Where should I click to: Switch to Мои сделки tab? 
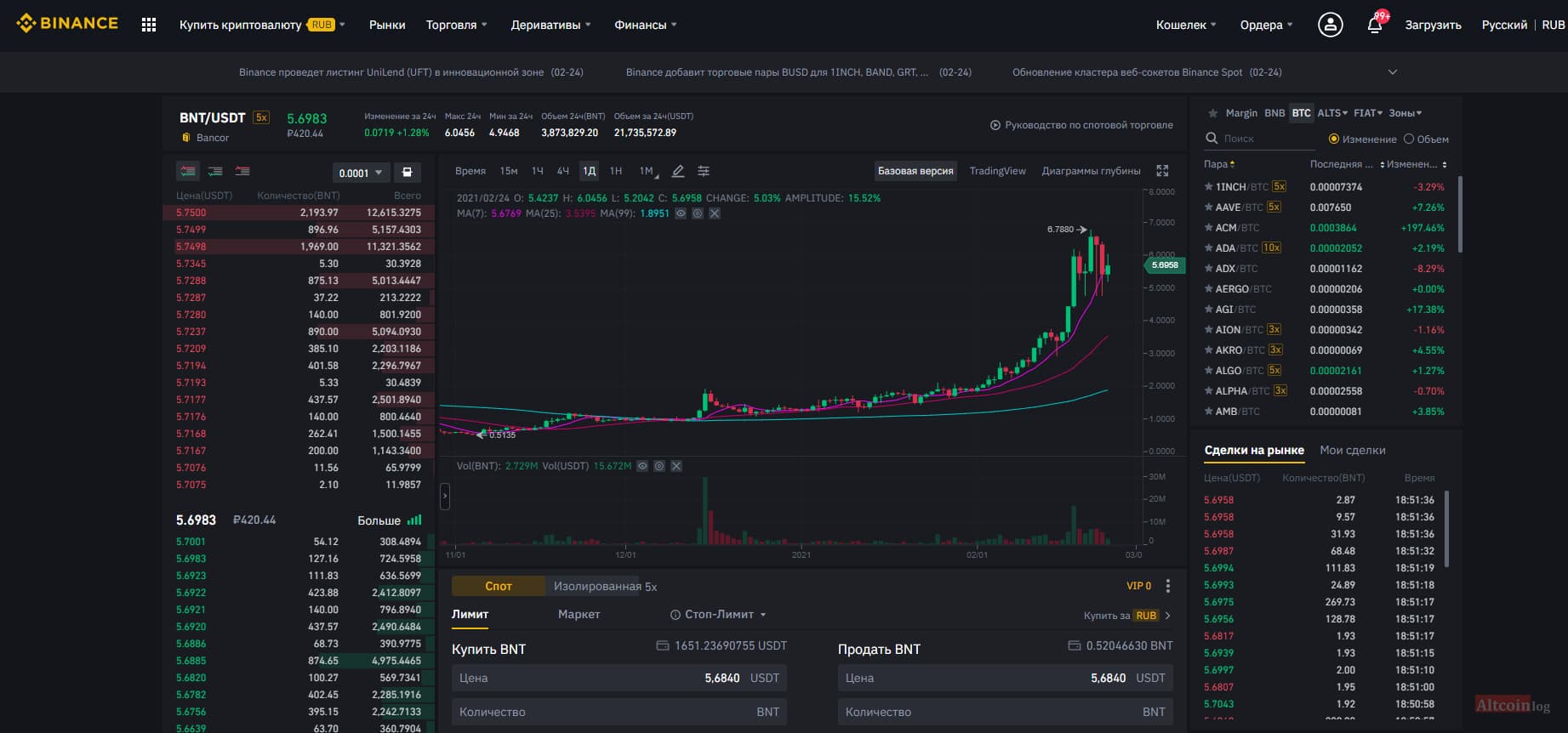click(1353, 450)
